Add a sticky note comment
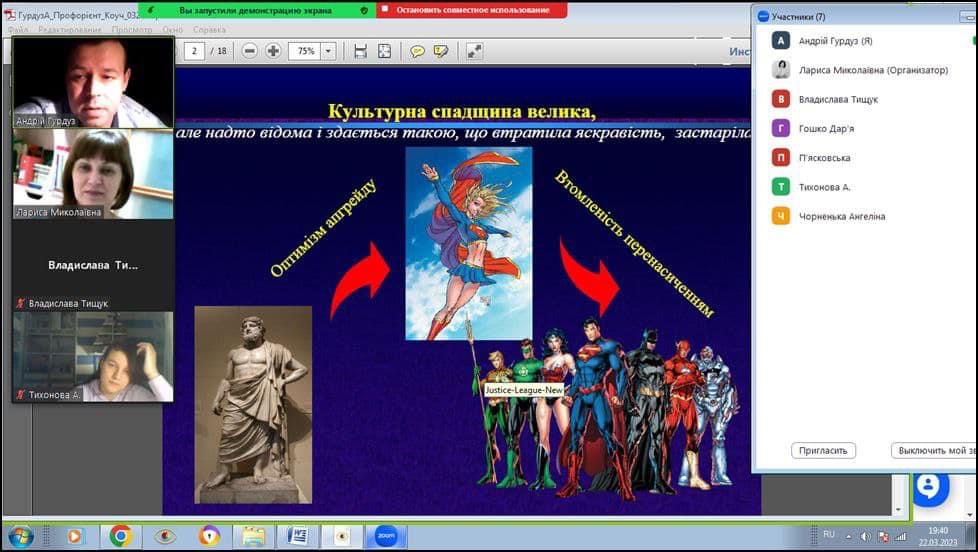The height and width of the screenshot is (552, 978). [417, 51]
